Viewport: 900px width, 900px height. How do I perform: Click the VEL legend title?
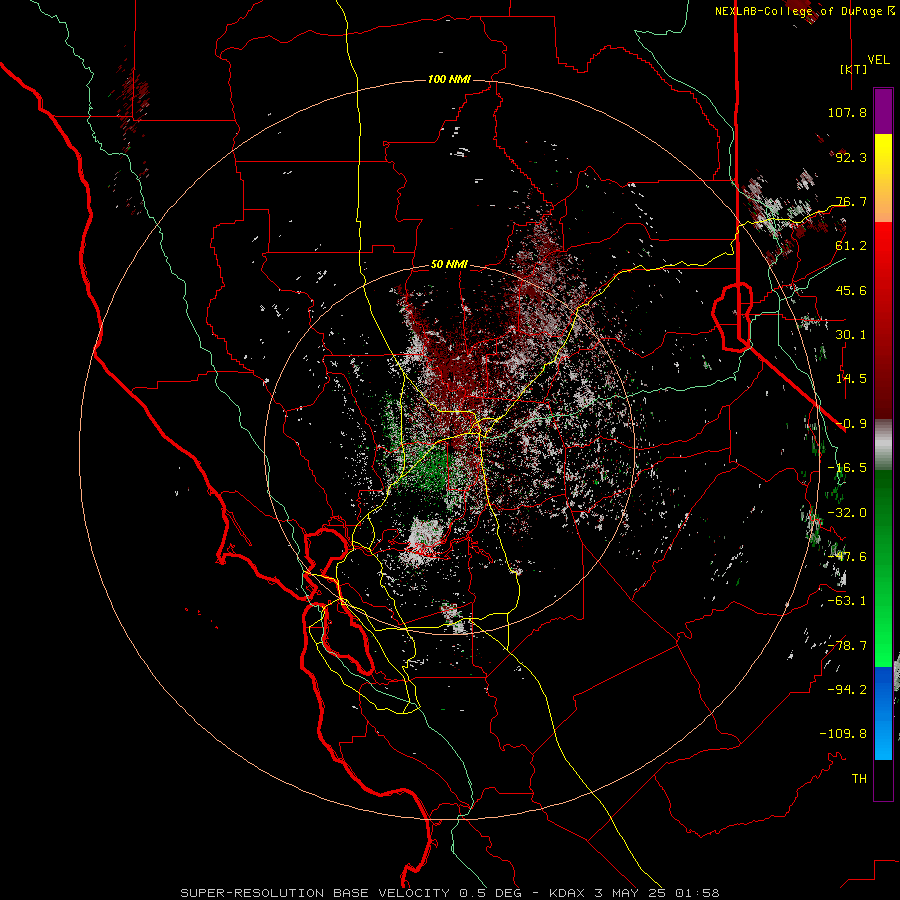point(878,60)
